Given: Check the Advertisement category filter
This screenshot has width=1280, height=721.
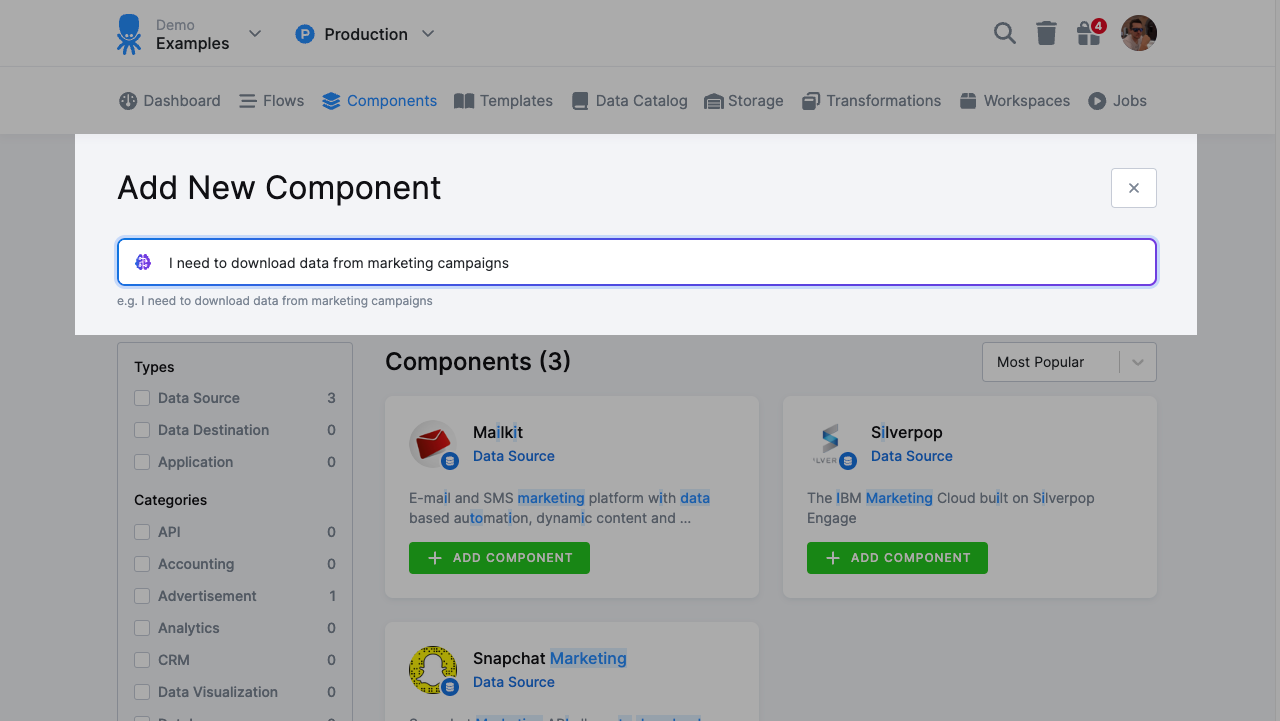Looking at the screenshot, I should tap(142, 596).
